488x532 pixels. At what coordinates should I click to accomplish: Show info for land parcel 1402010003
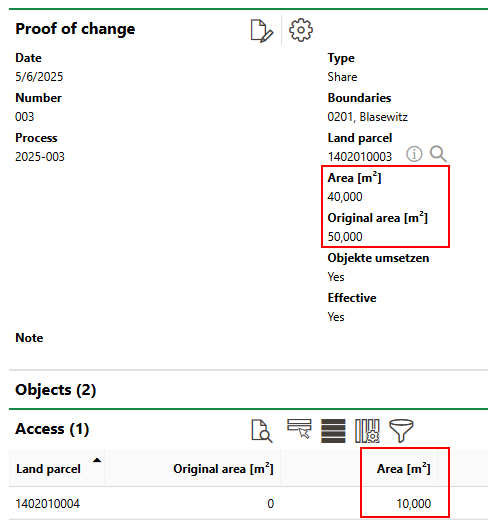click(414, 154)
